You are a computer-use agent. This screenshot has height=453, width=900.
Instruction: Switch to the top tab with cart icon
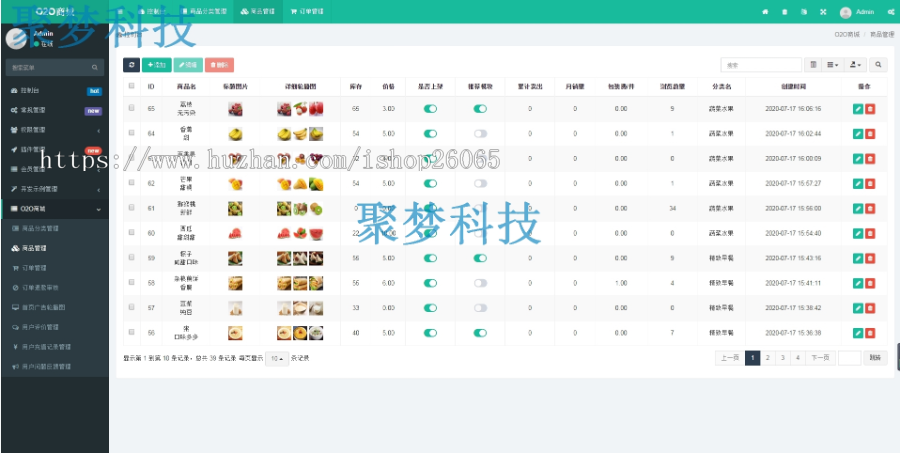click(307, 11)
